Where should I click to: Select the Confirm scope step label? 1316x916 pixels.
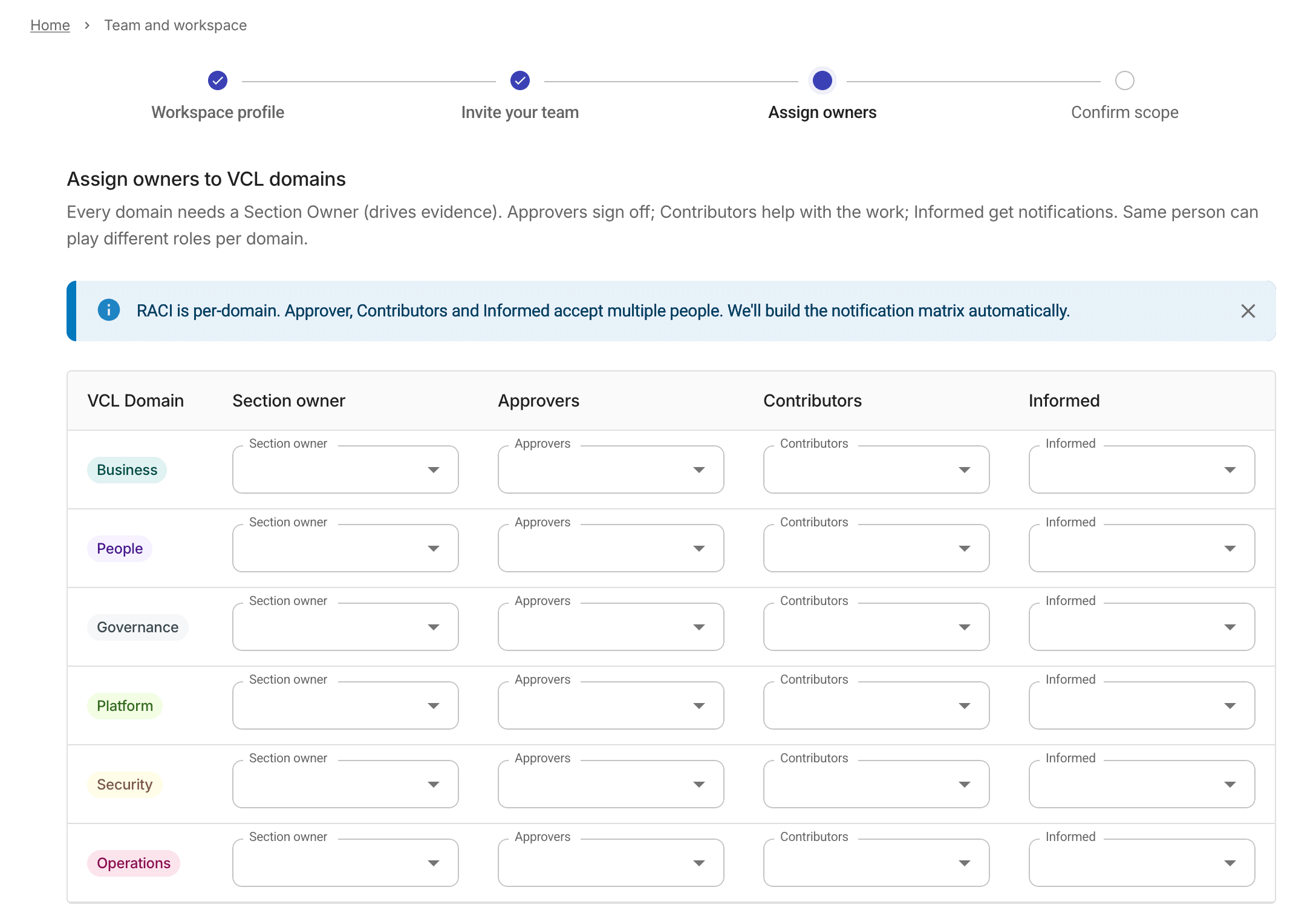1125,113
